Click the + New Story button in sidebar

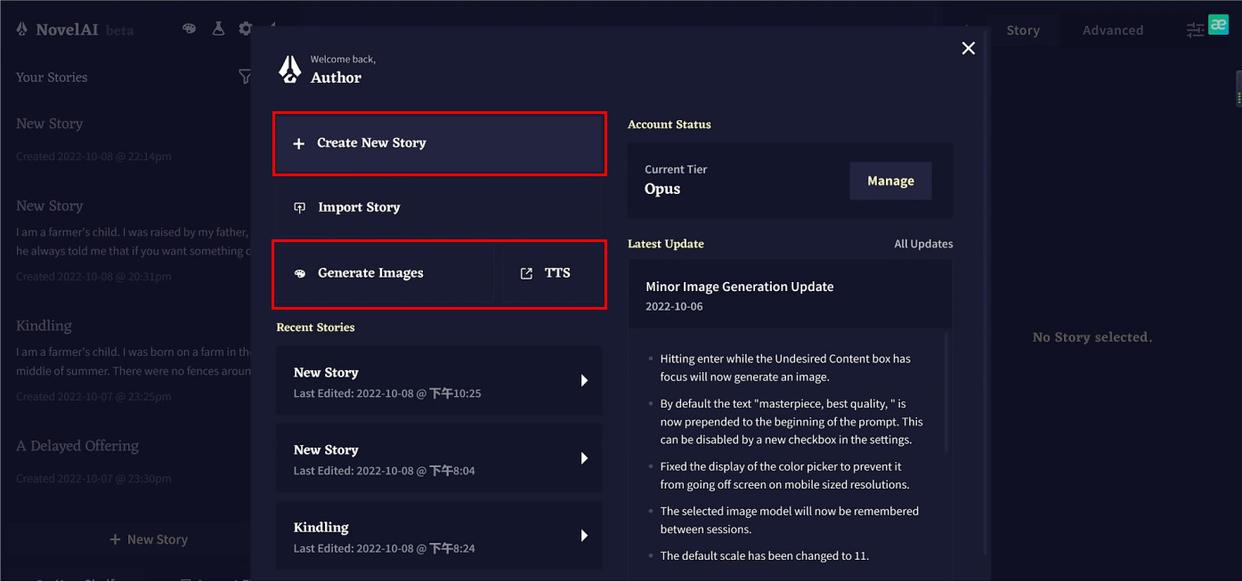(x=148, y=539)
